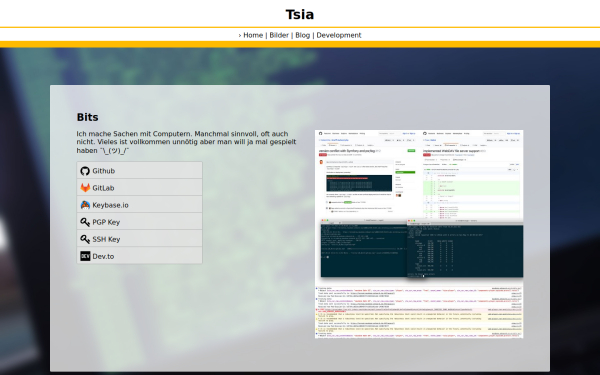Click the Dev.to black logo icon
This screenshot has width=600, height=375.
point(85,256)
